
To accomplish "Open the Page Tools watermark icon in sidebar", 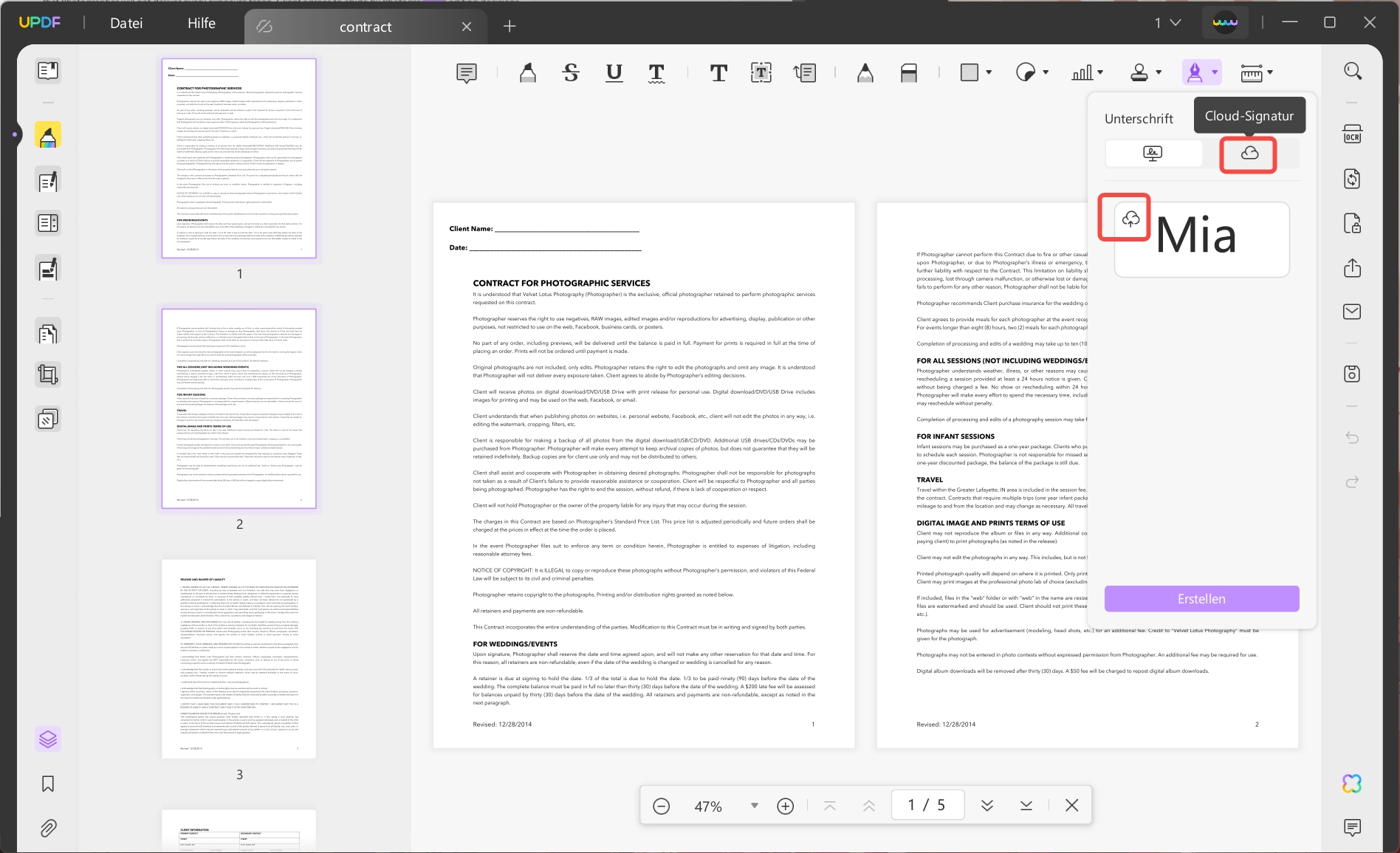I will click(48, 419).
